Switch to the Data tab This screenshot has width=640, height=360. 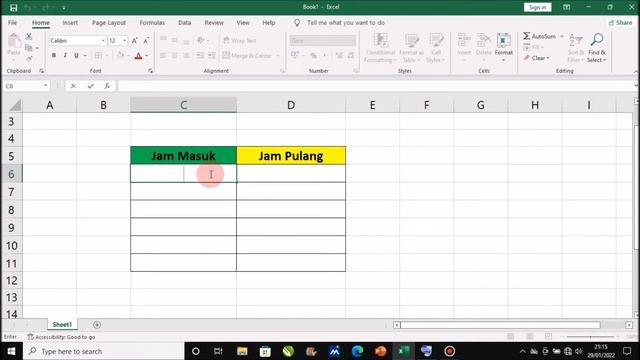(x=184, y=23)
